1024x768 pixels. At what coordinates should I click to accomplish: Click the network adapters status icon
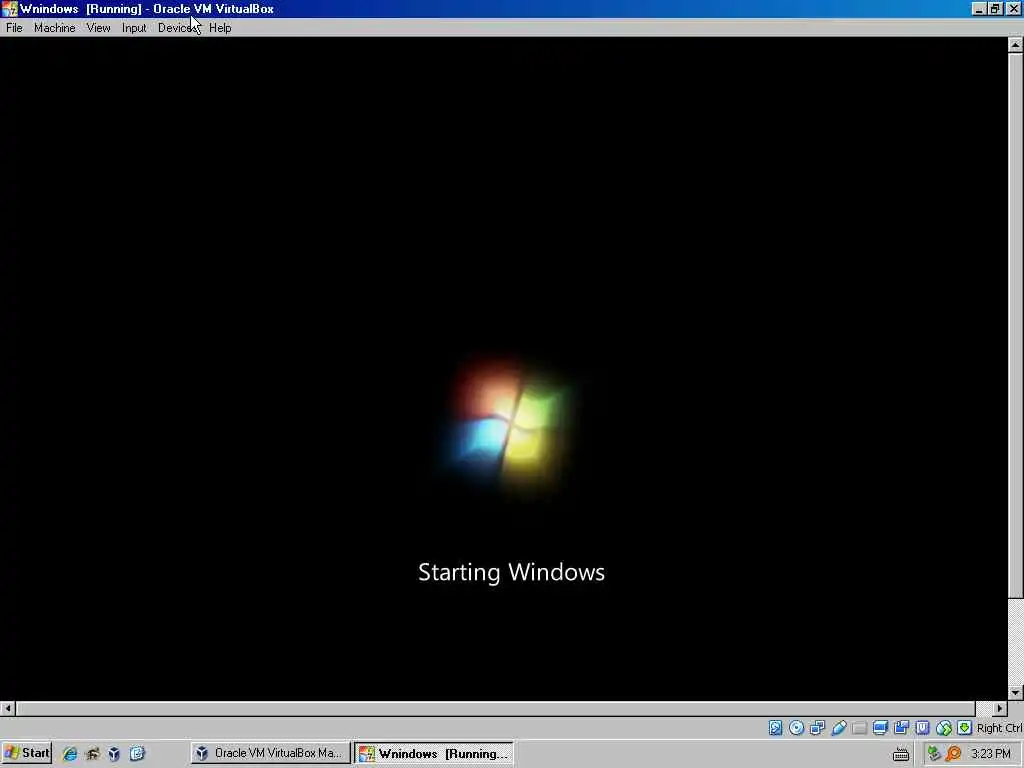coord(817,728)
